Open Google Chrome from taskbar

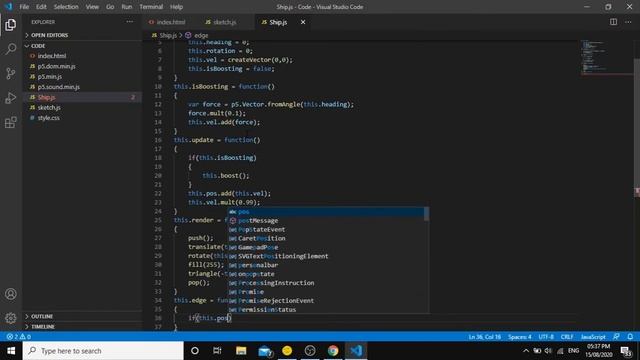[333, 351]
